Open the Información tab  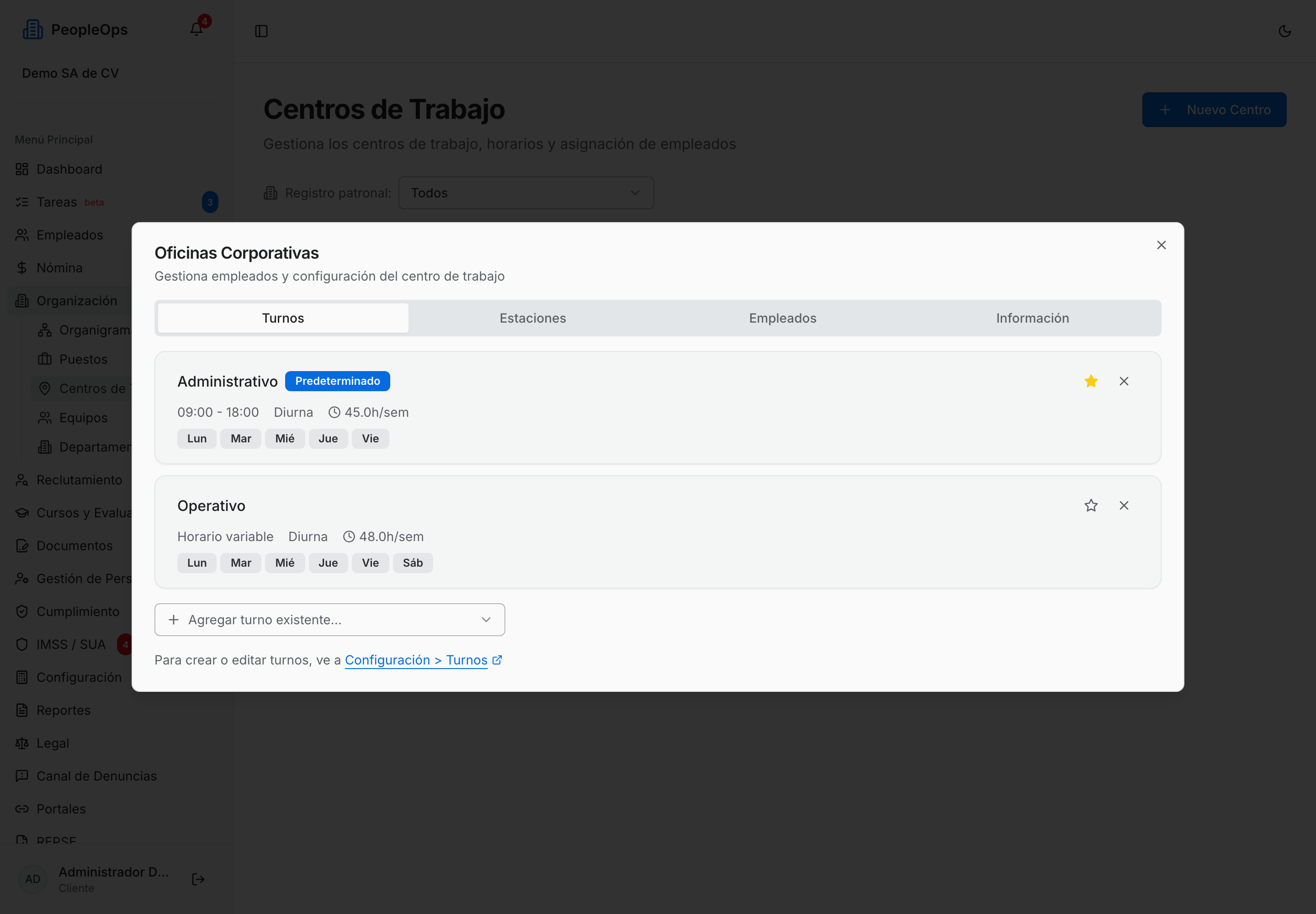coord(1032,318)
